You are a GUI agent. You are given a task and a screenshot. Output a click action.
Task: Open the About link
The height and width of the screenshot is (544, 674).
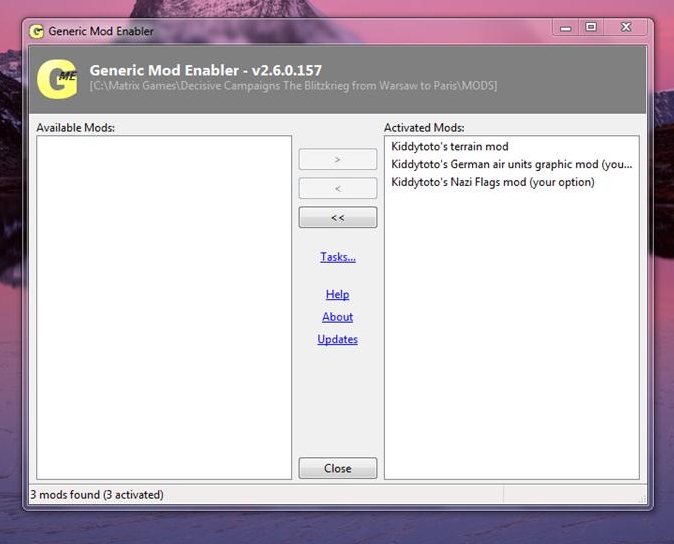(x=337, y=317)
